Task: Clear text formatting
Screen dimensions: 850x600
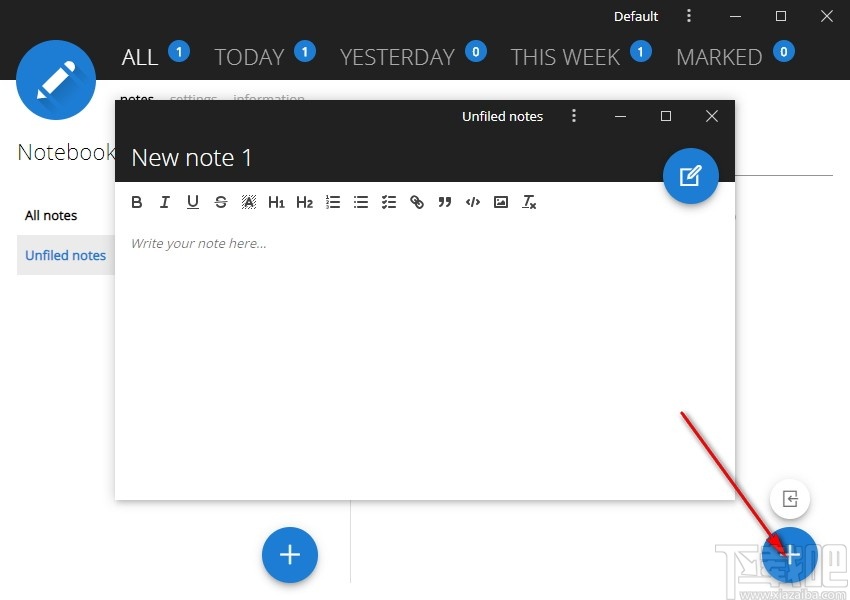Action: (x=529, y=202)
